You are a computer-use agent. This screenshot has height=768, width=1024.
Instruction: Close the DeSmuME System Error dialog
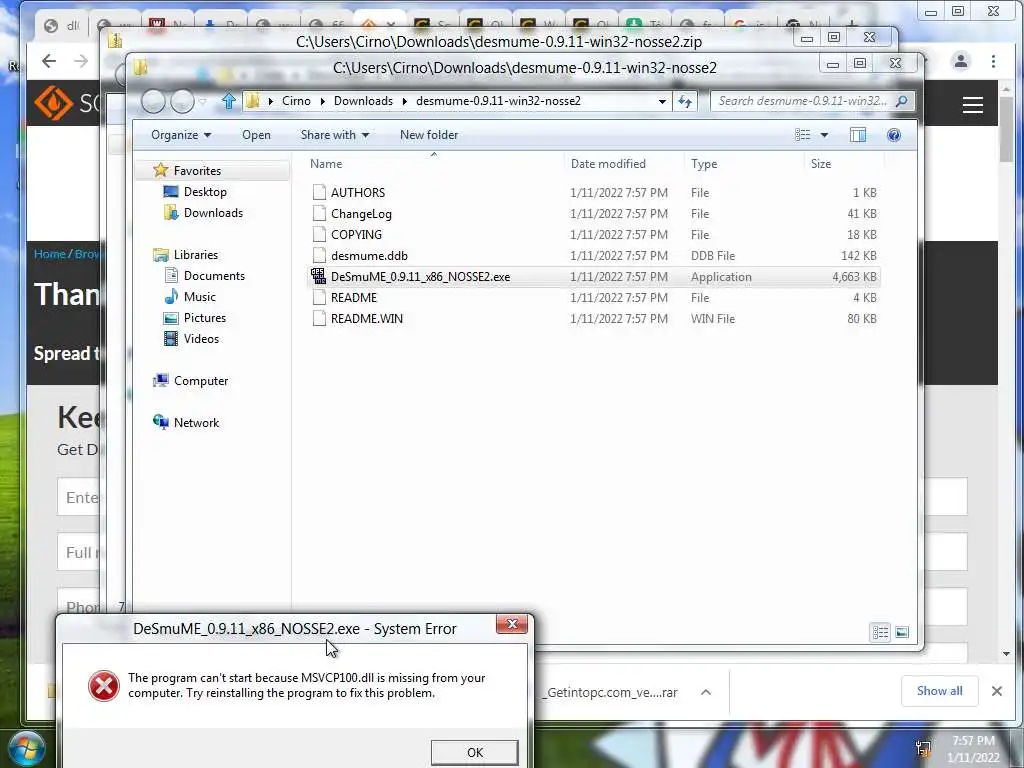[512, 624]
